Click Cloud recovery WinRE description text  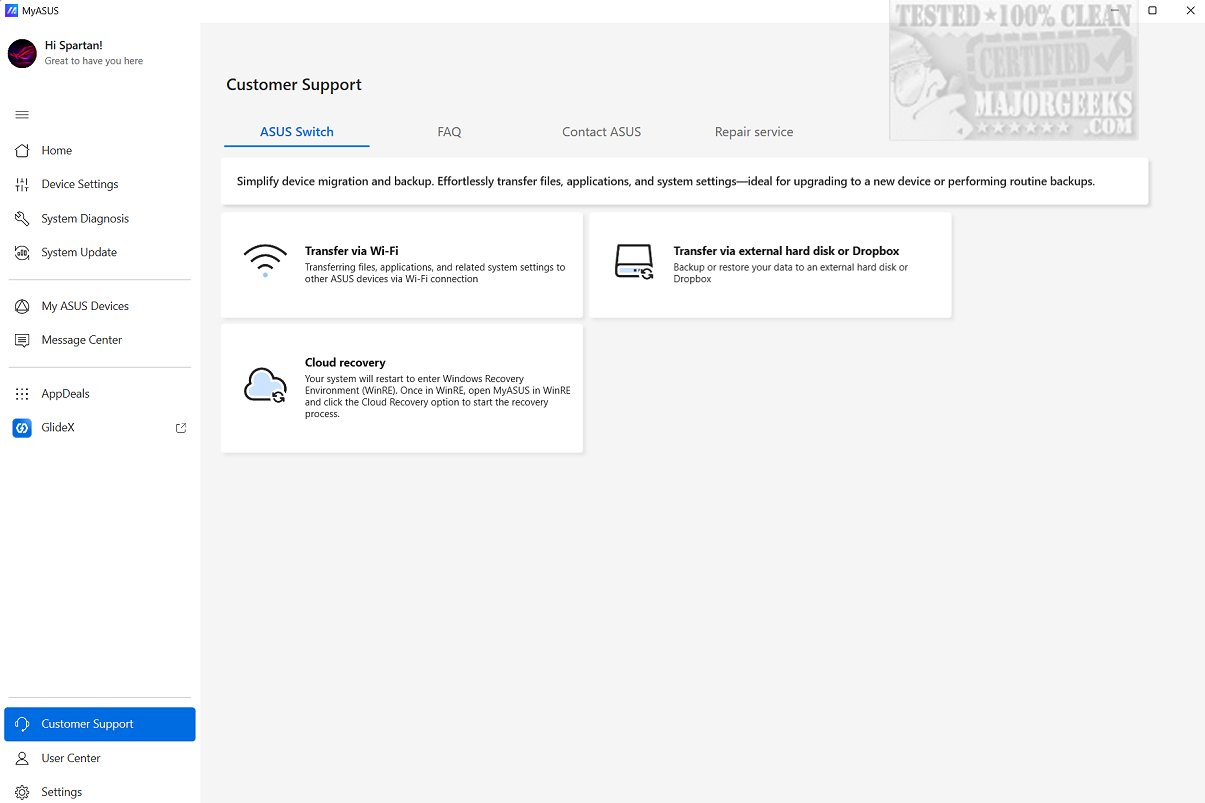[x=437, y=396]
